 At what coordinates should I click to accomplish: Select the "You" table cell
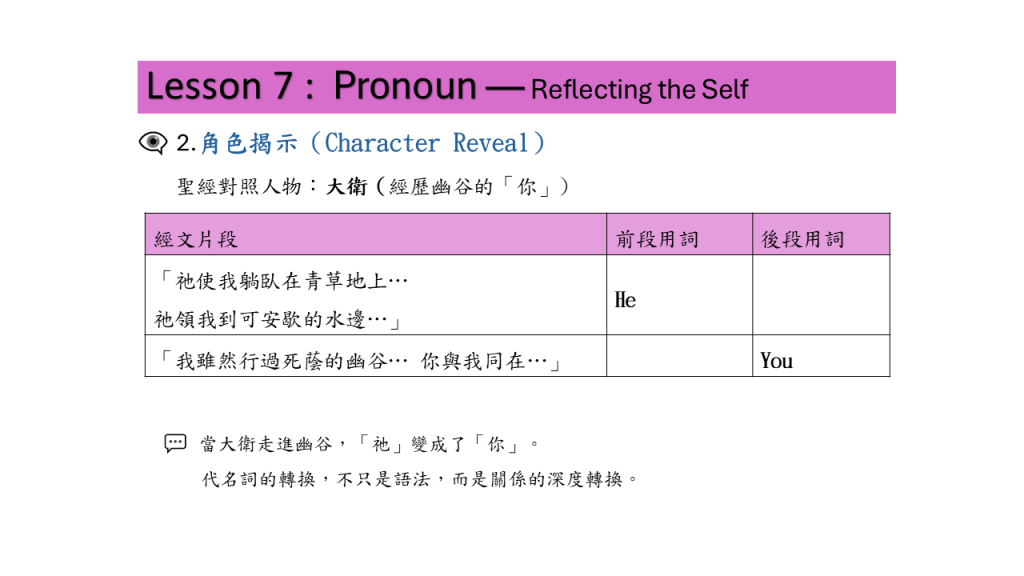[777, 360]
